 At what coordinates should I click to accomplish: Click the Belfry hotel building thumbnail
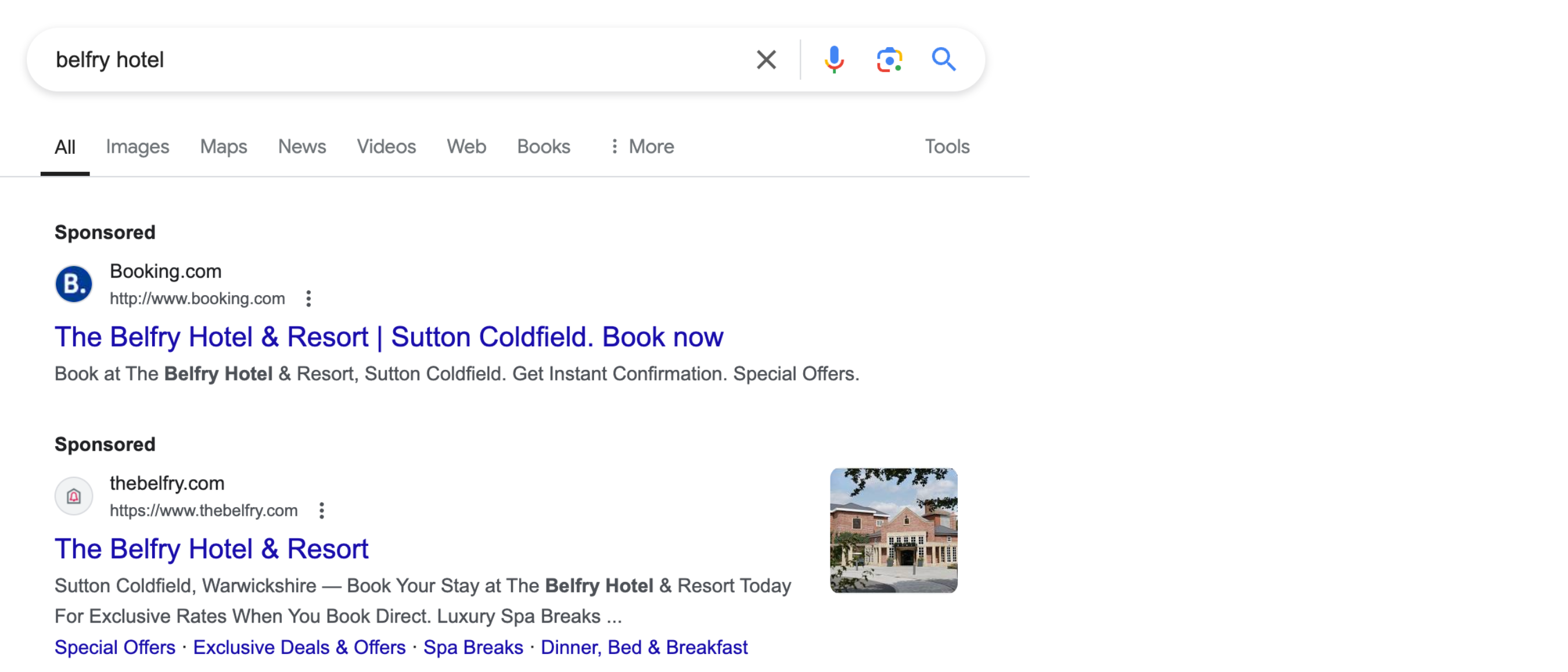click(x=893, y=530)
